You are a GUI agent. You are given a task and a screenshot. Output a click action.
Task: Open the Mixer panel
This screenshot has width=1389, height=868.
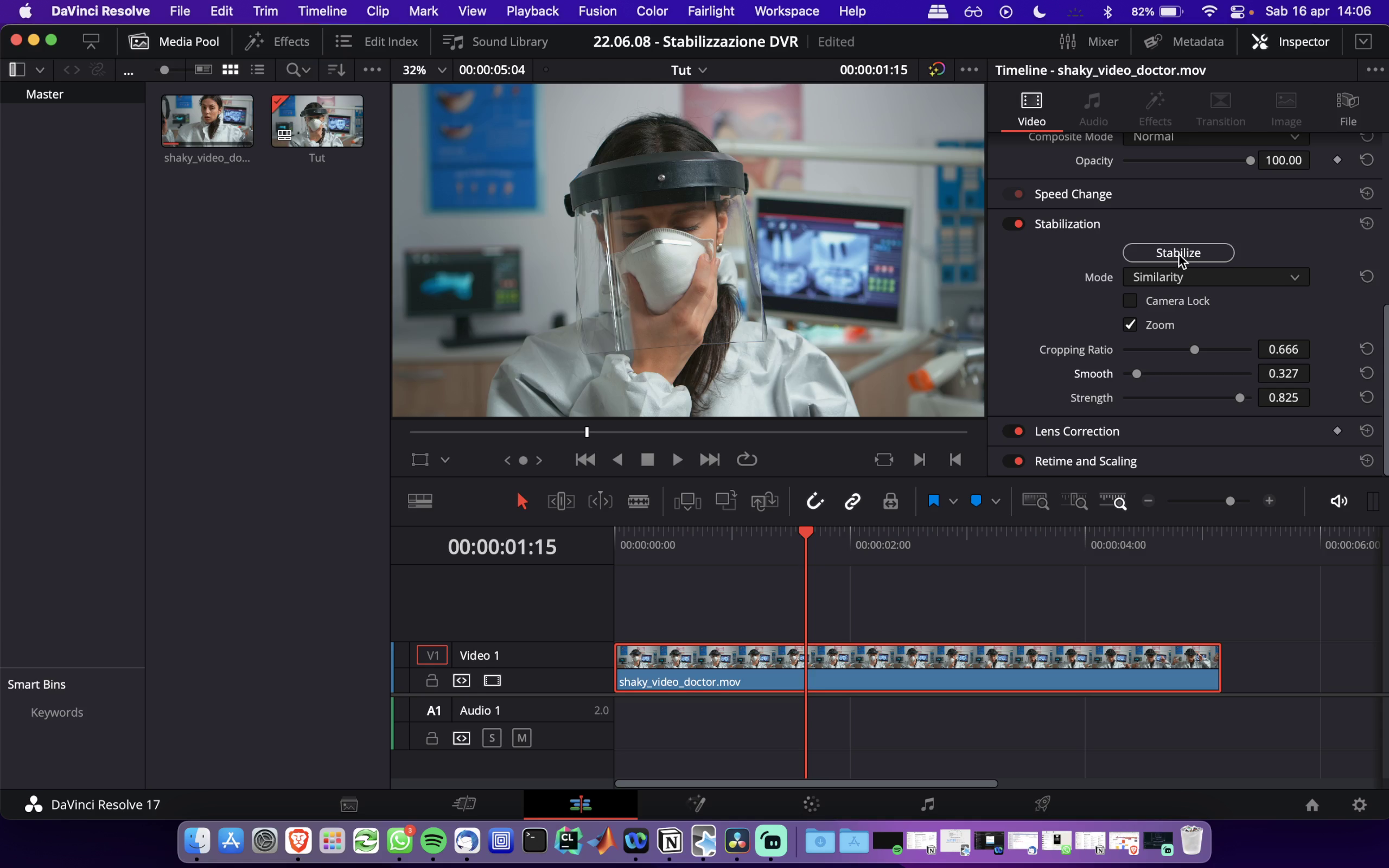click(x=1088, y=41)
